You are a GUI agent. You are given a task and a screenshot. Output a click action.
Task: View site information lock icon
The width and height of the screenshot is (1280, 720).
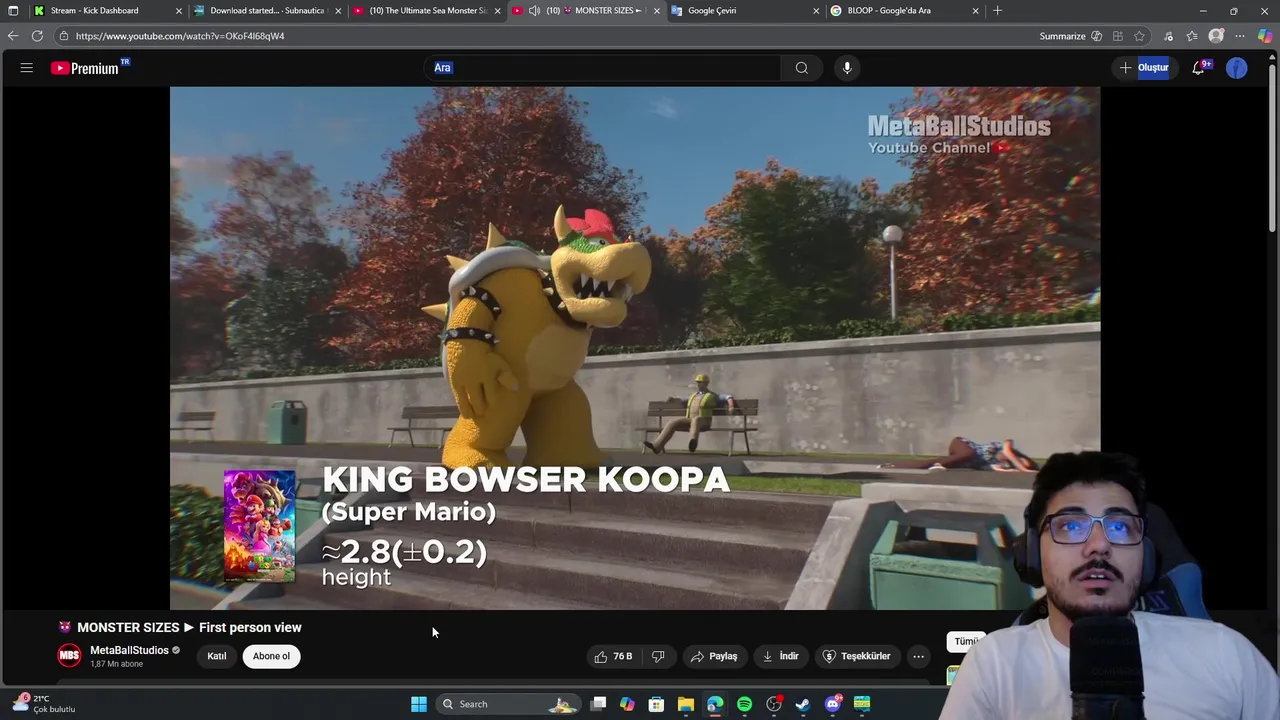tap(64, 36)
